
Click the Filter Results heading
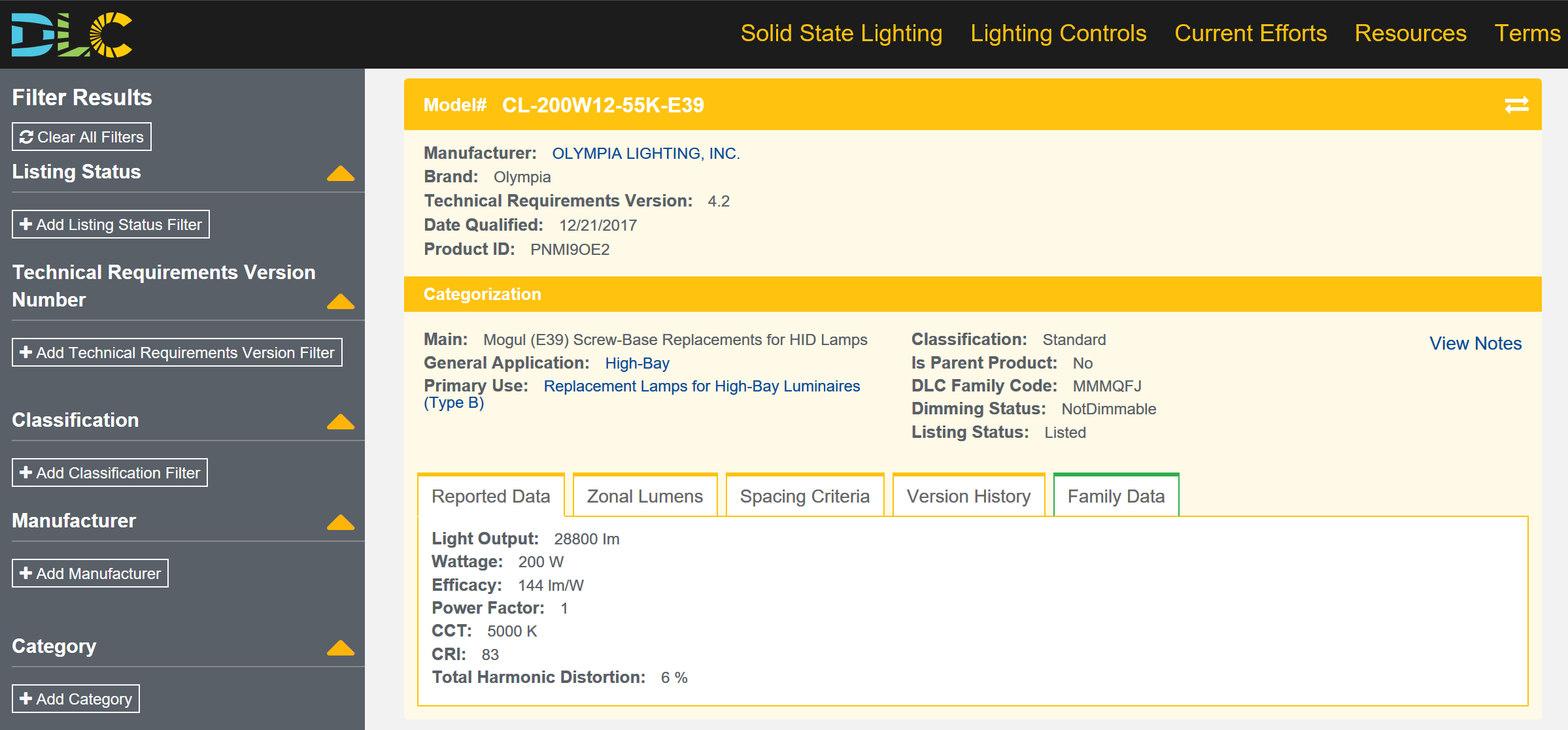coord(82,97)
